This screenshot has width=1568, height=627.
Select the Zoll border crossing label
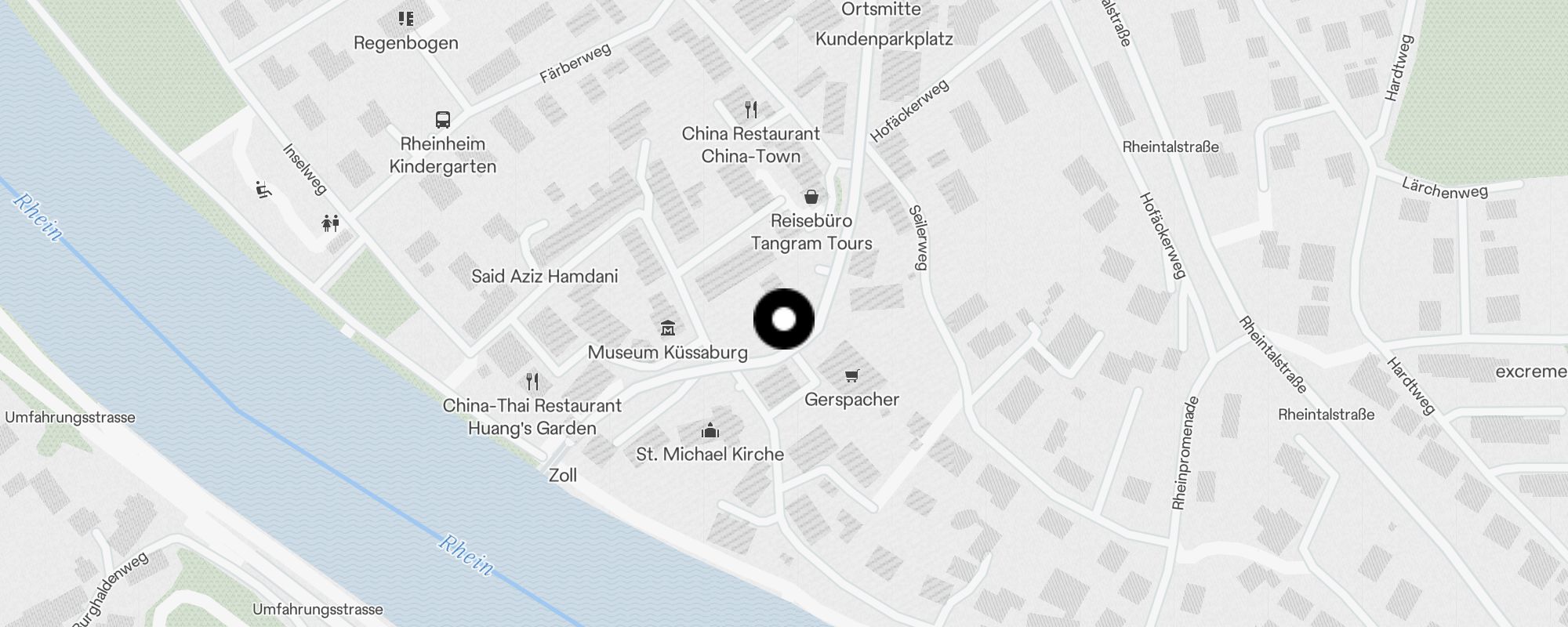tap(563, 475)
